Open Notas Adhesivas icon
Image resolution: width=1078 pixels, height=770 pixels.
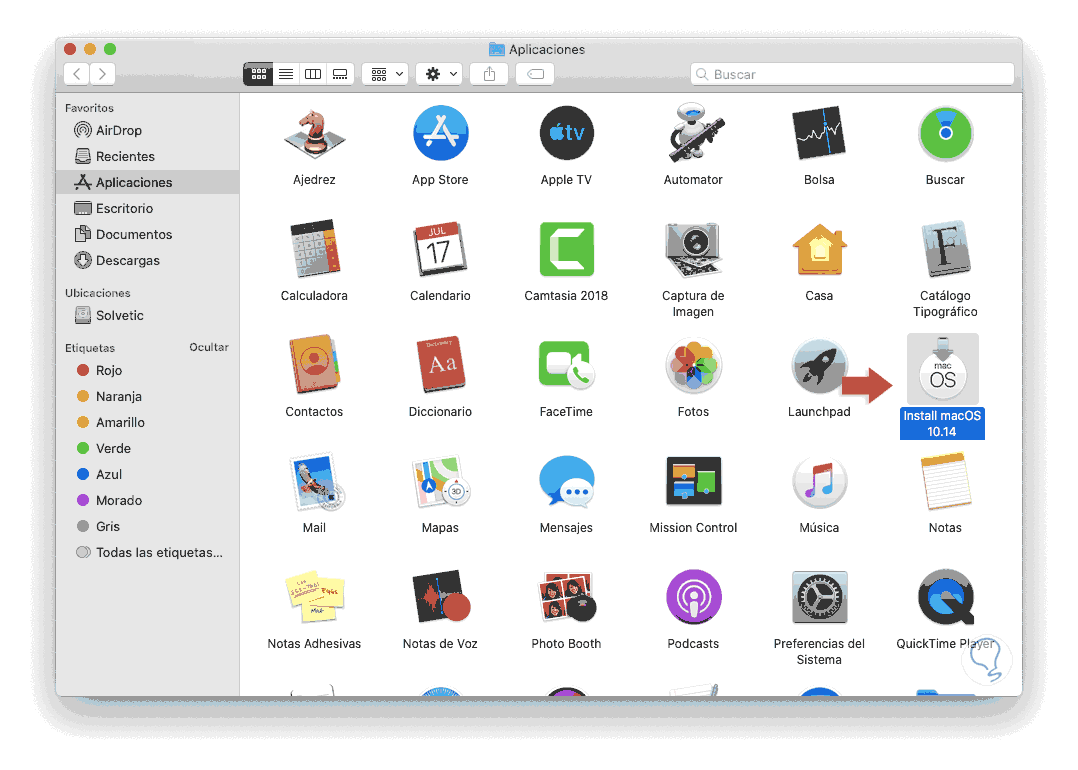(315, 597)
